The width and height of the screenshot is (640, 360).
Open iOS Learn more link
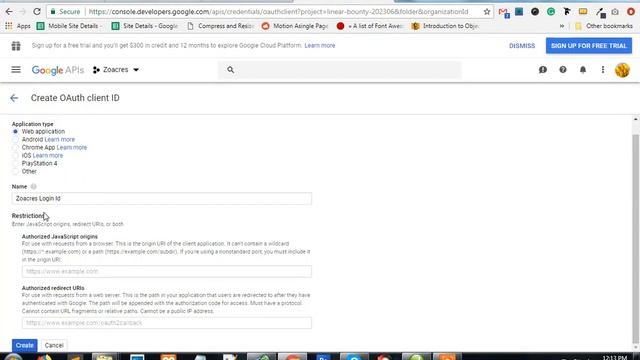point(48,156)
